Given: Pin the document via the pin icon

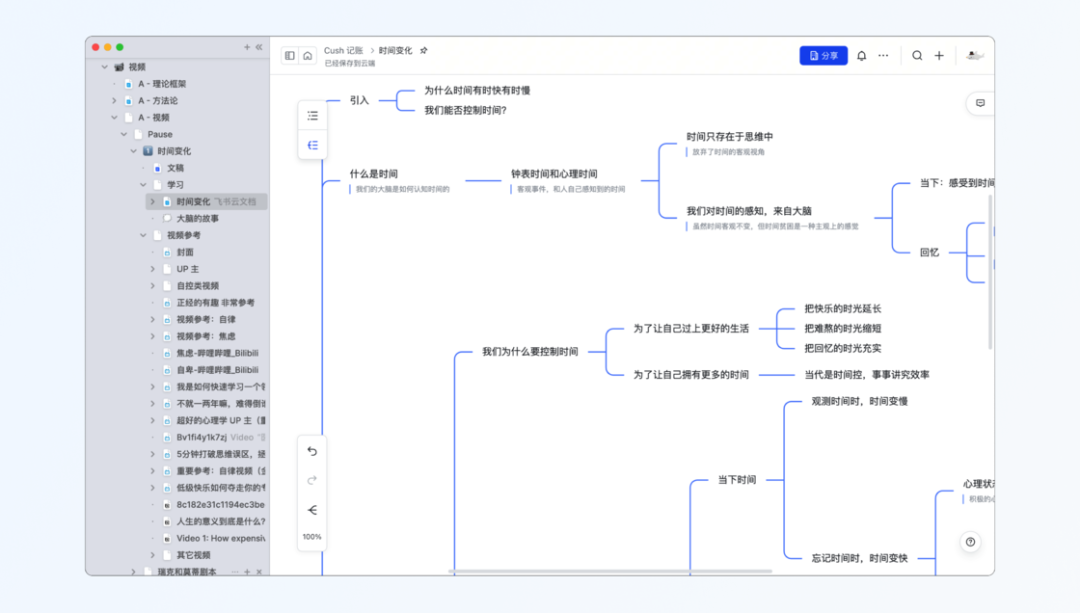Looking at the screenshot, I should click(424, 50).
